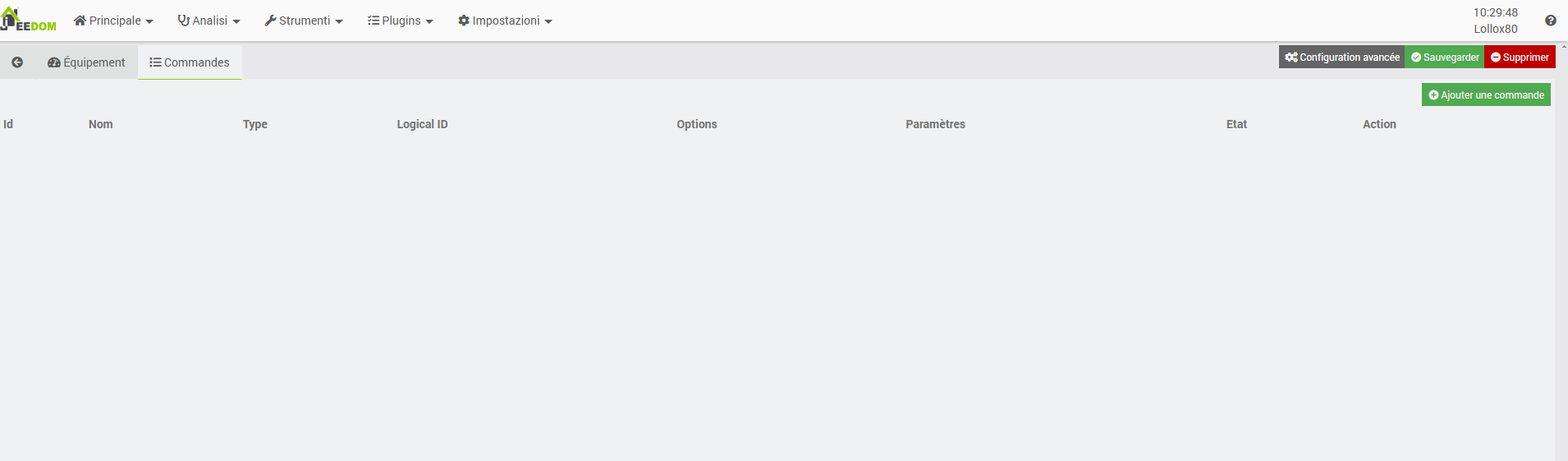Click the Etat column header

pos(1236,124)
